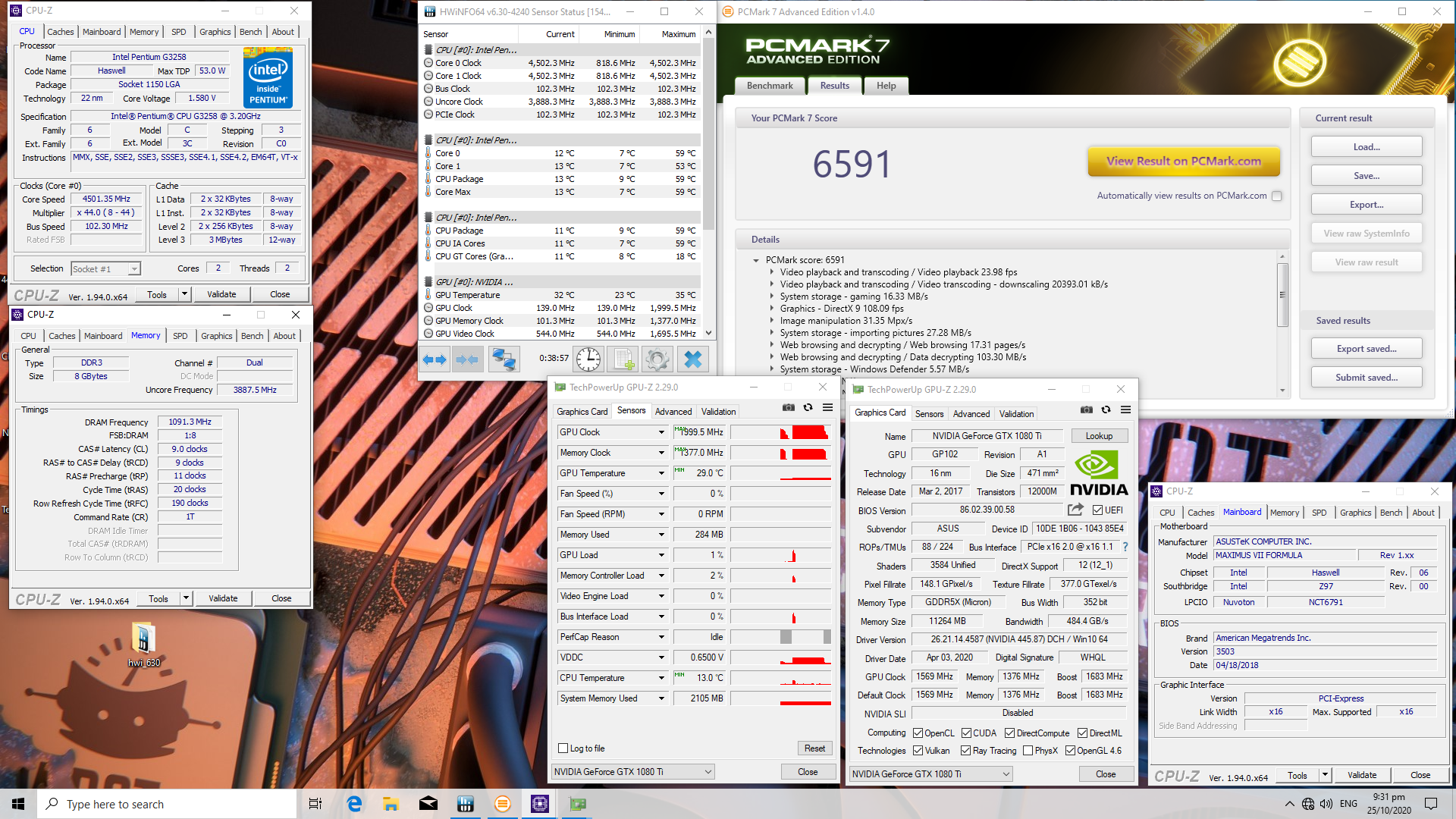Click HWiNFO clock reset timer icon
Image resolution: width=1456 pixels, height=819 pixels.
click(588, 359)
